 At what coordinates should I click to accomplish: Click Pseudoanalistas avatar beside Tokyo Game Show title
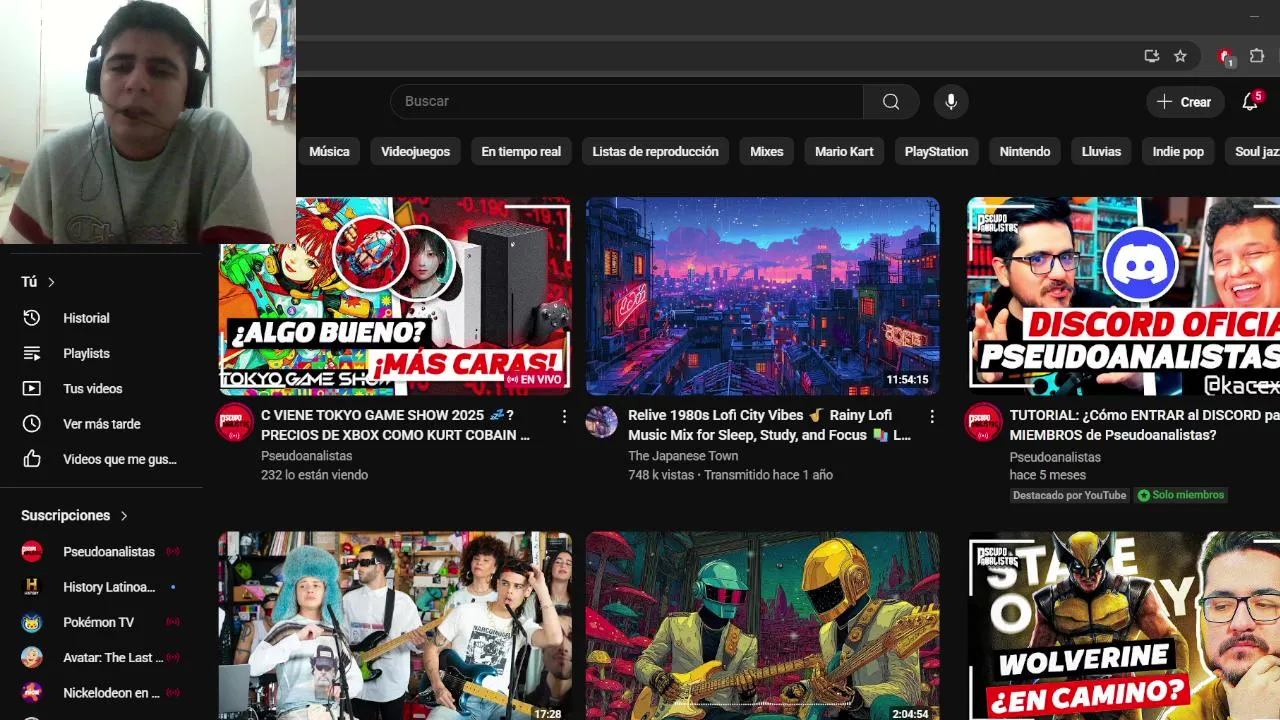point(234,423)
